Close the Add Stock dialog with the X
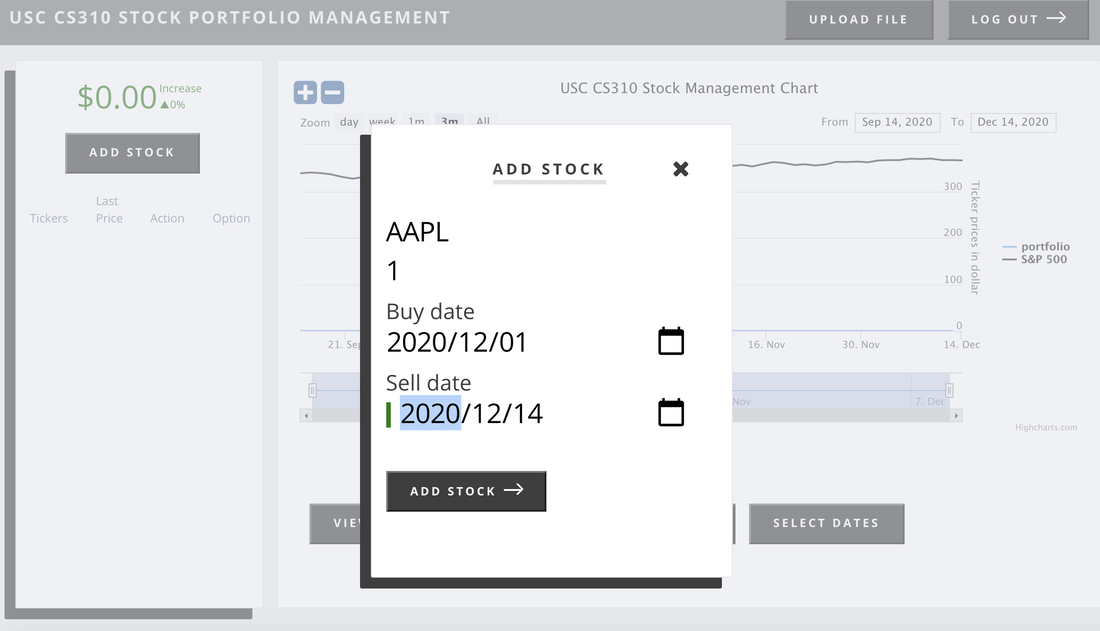This screenshot has width=1100, height=631. tap(681, 169)
